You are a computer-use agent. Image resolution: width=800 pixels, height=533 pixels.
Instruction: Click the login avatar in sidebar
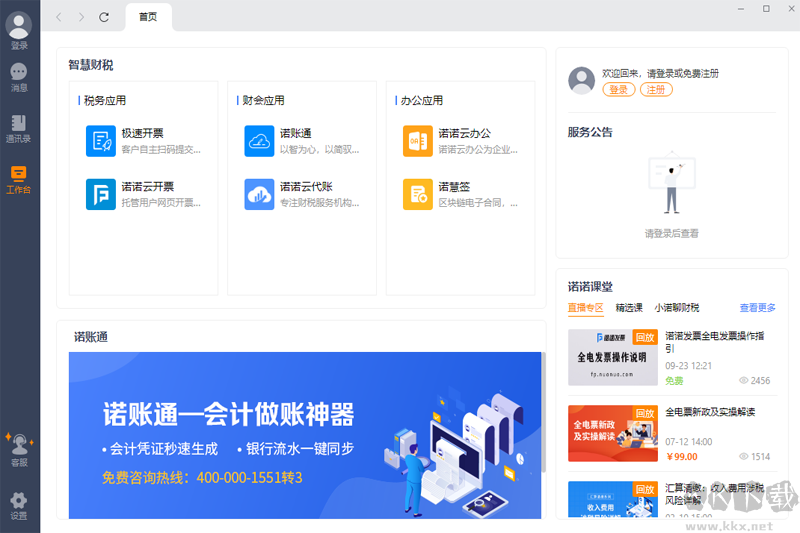pyautogui.click(x=19, y=26)
